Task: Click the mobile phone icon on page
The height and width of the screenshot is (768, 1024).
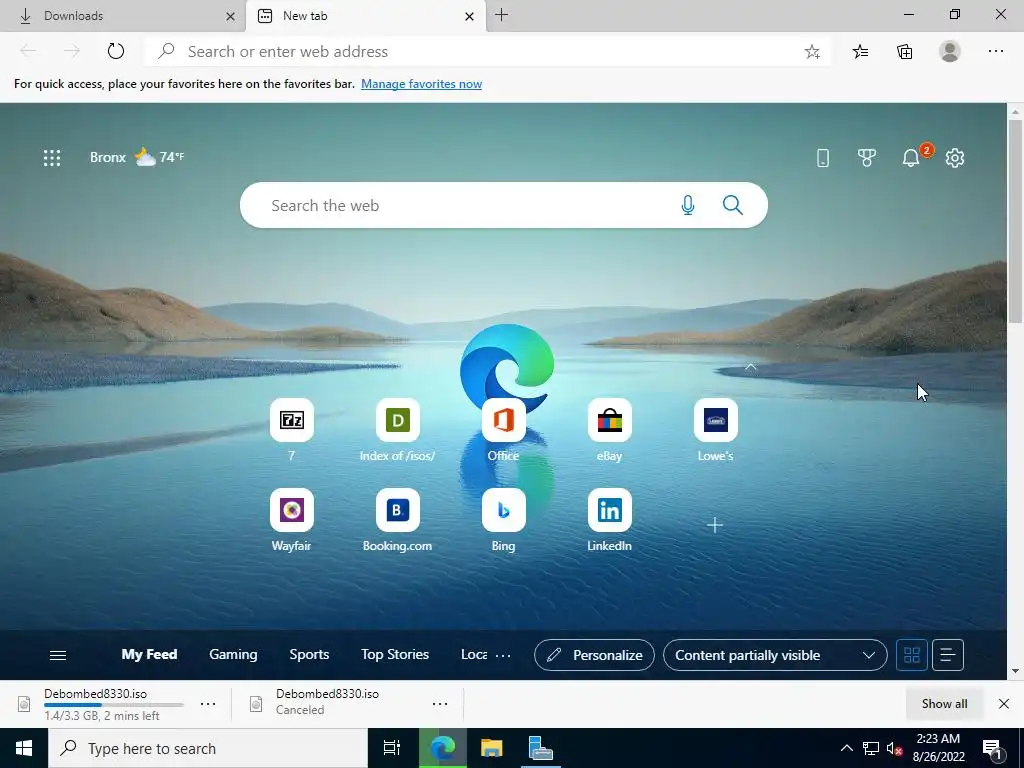Action: coord(823,157)
